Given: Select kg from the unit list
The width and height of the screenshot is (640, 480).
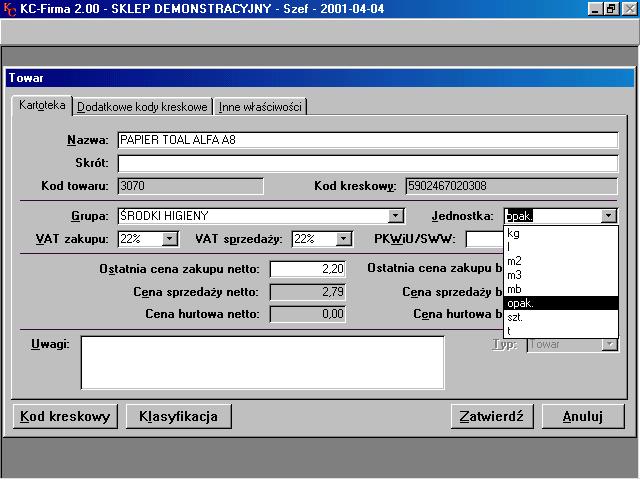Looking at the screenshot, I should pos(561,233).
